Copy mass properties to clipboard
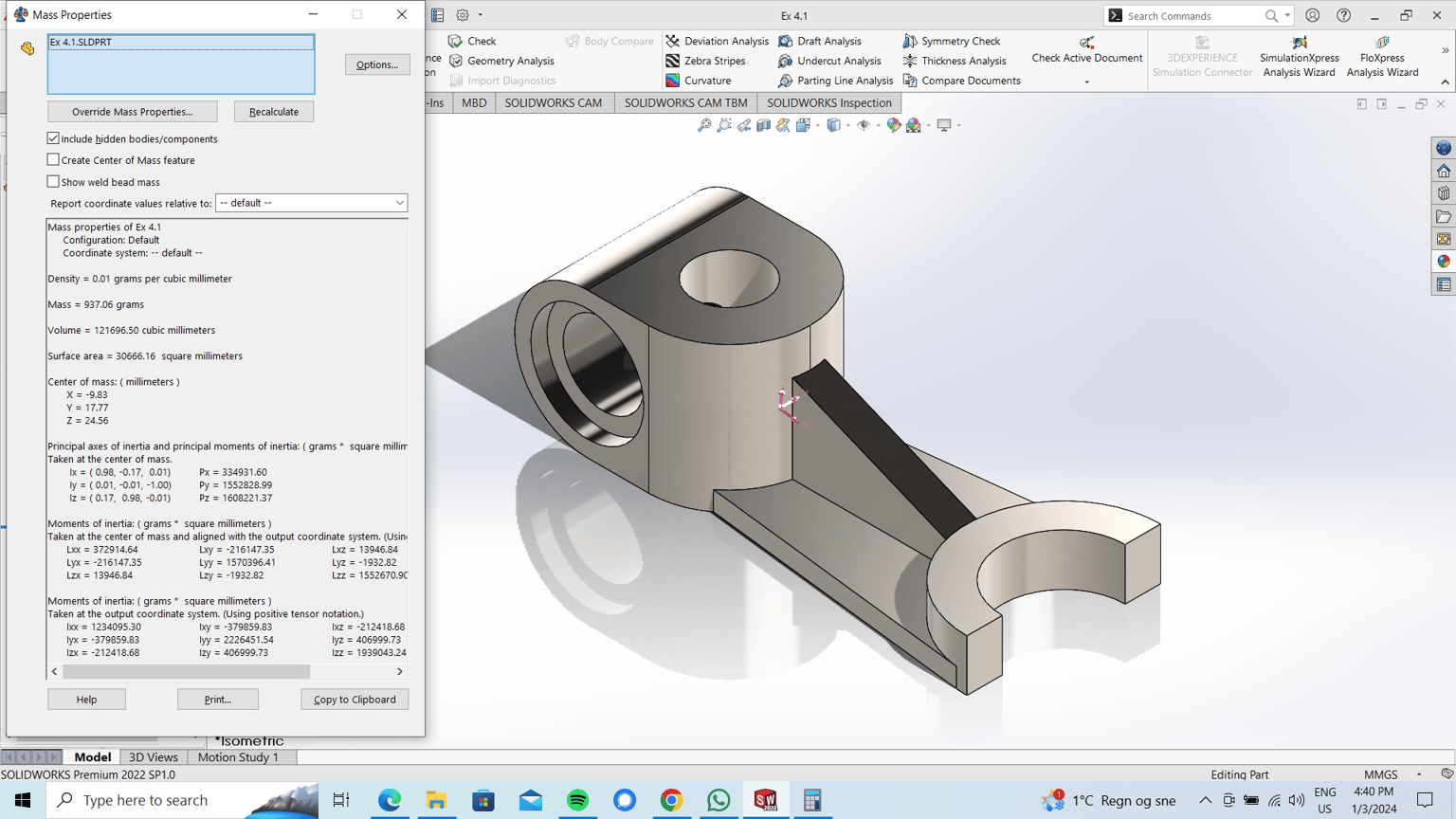The height and width of the screenshot is (819, 1456). tap(355, 700)
